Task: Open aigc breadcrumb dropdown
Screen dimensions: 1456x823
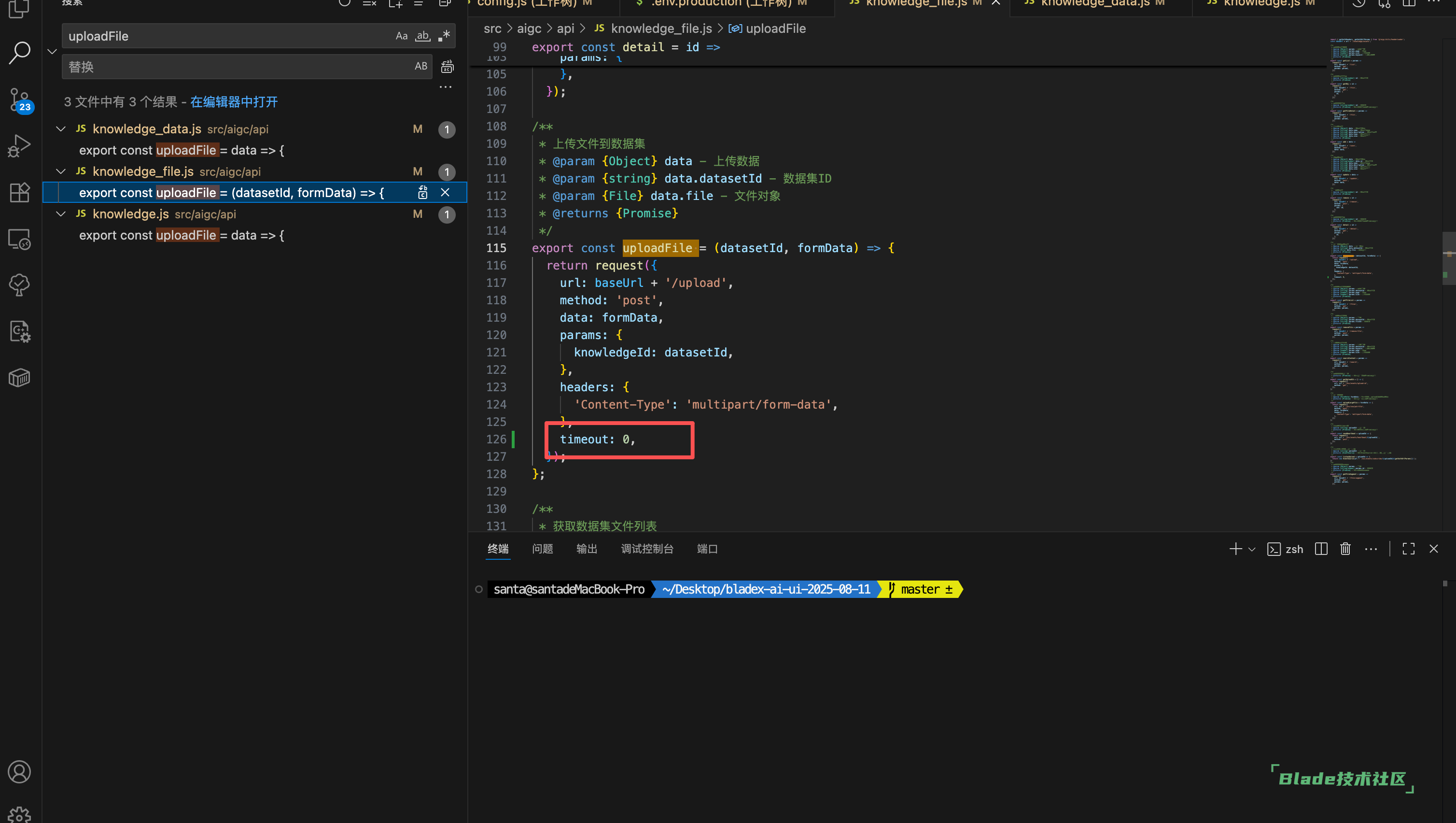Action: [529, 28]
